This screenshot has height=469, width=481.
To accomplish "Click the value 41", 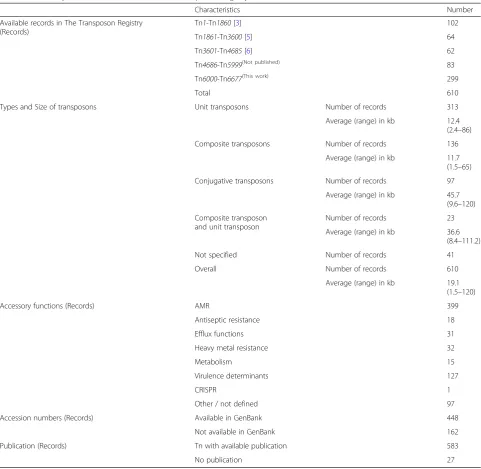I will pos(450,255).
